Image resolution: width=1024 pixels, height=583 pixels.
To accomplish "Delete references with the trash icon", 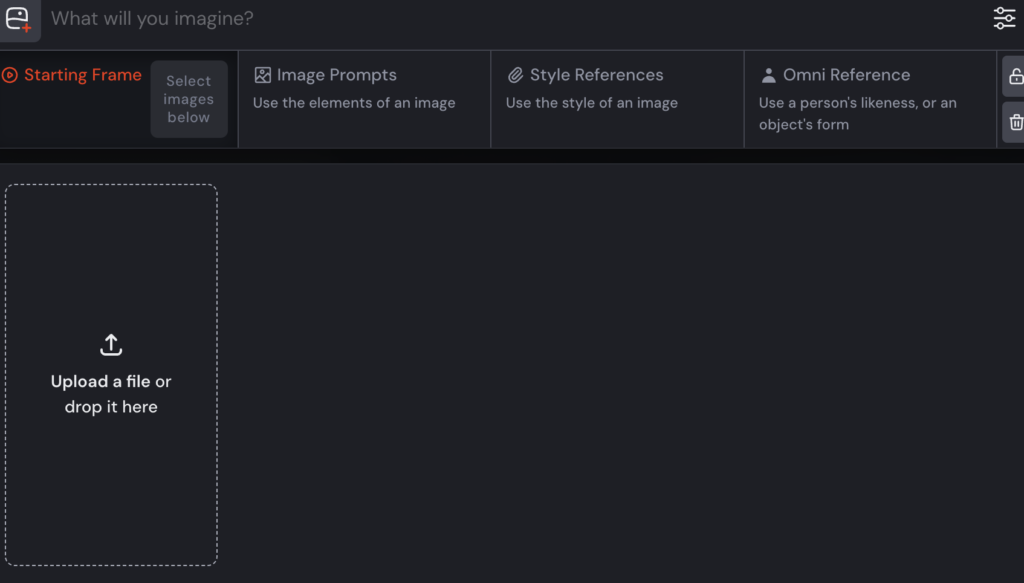I will click(x=1015, y=122).
